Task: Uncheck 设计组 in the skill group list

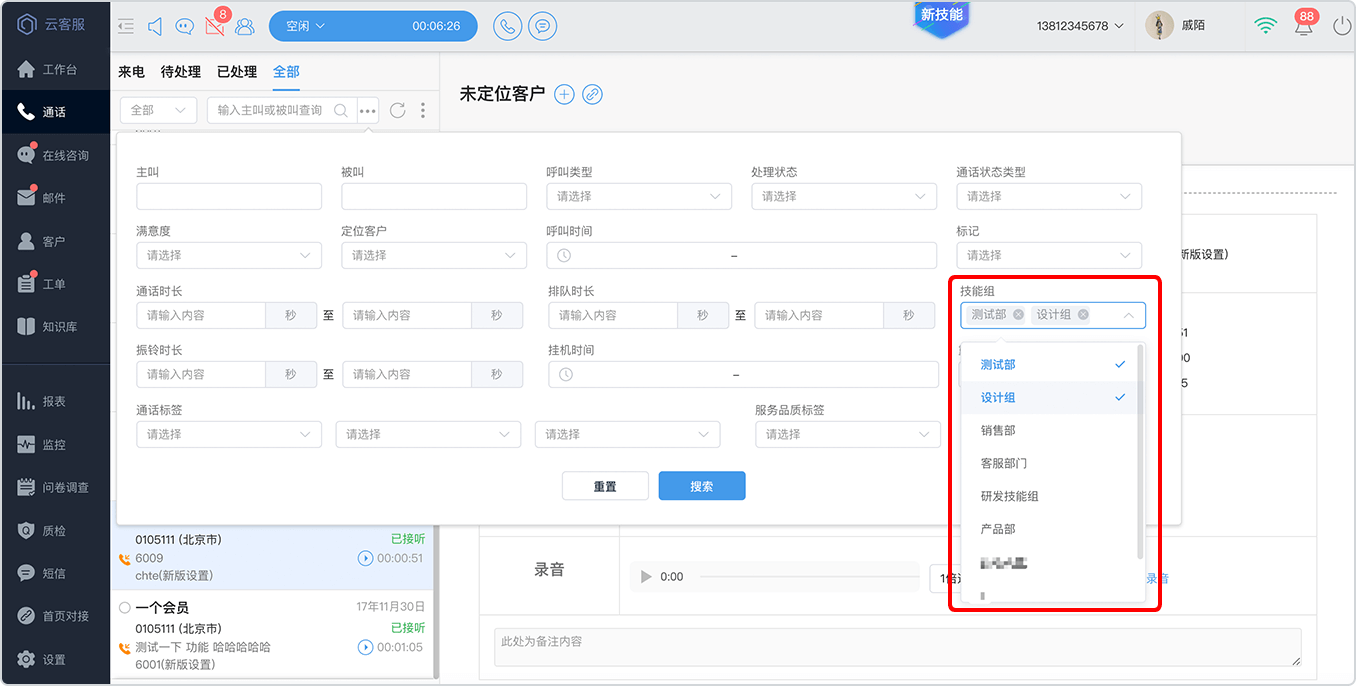Action: 1050,397
